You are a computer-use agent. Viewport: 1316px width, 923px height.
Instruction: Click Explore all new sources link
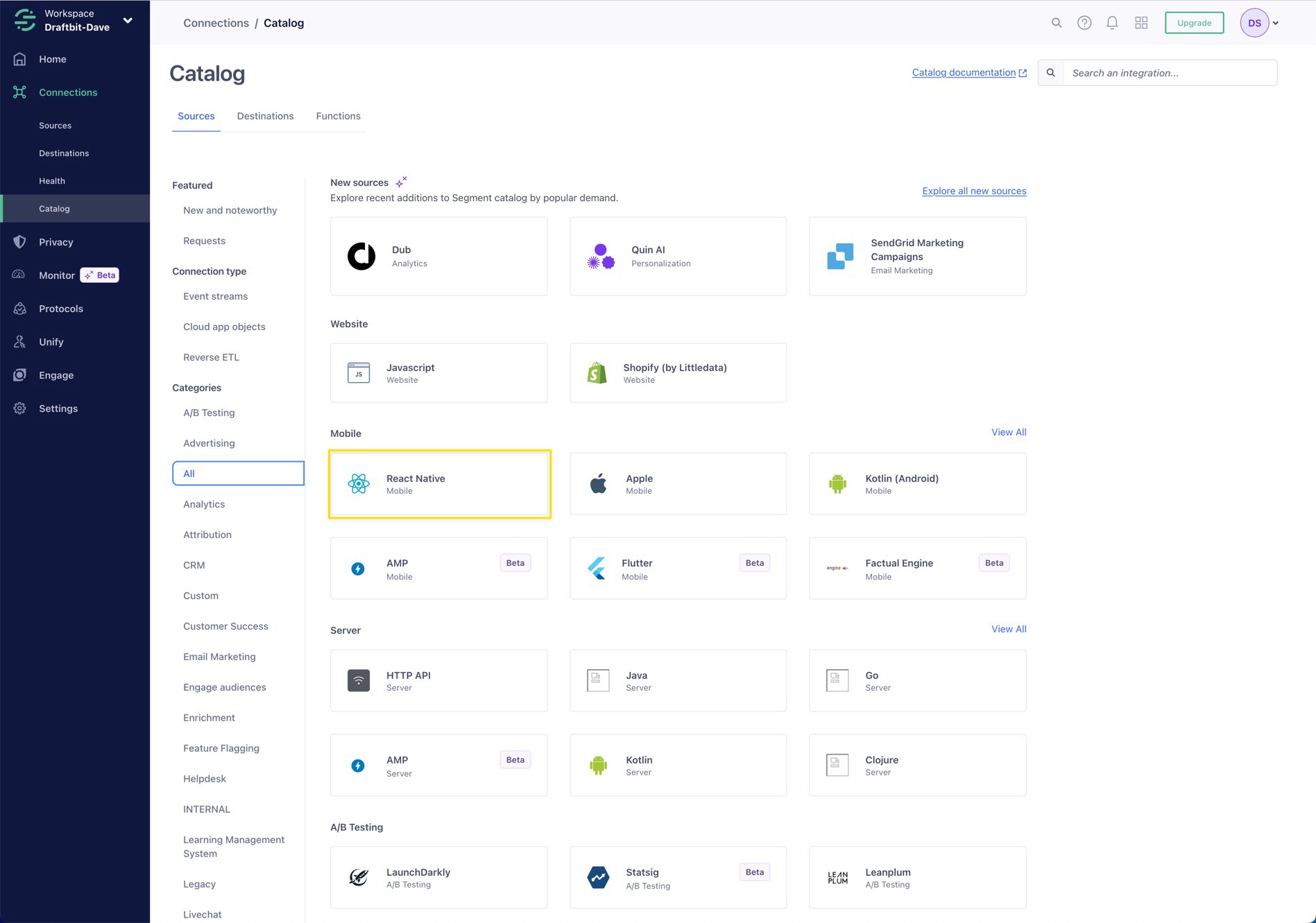(974, 191)
